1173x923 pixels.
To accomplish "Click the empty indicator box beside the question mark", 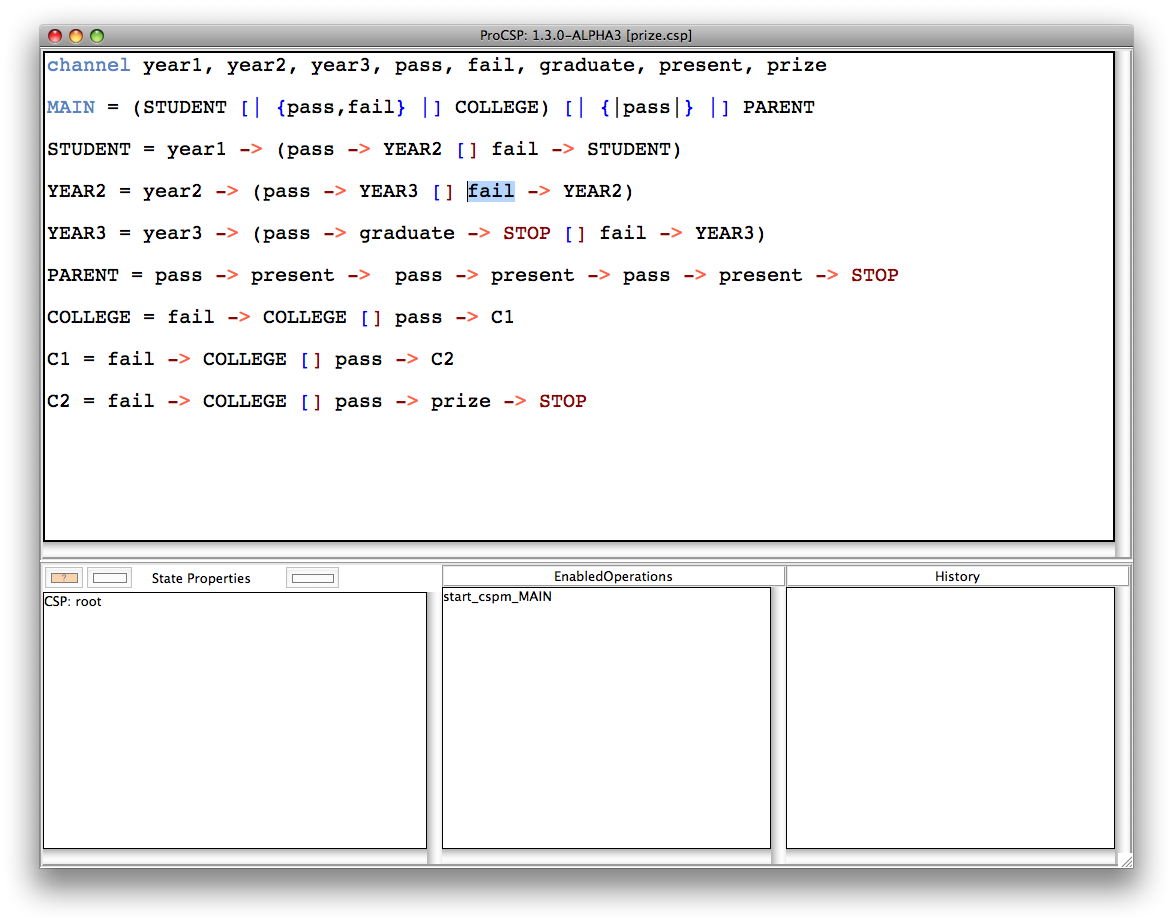I will pos(109,577).
